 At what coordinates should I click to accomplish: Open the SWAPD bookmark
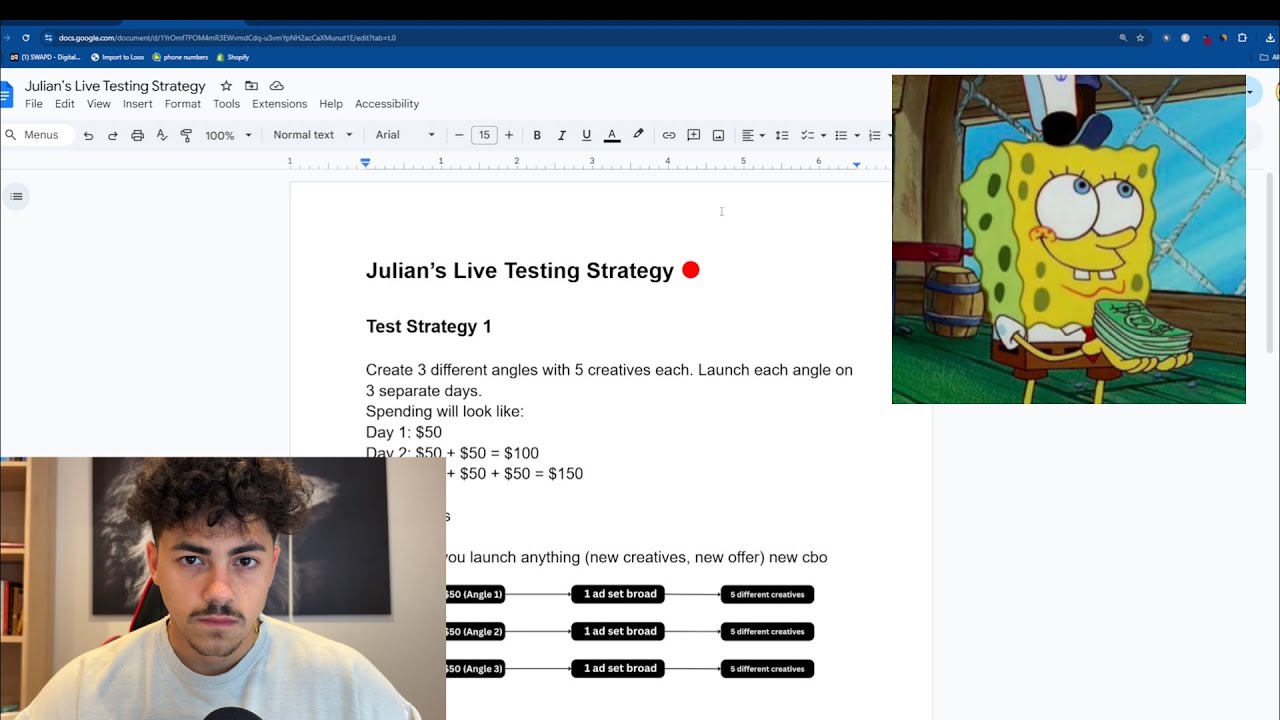tap(45, 57)
